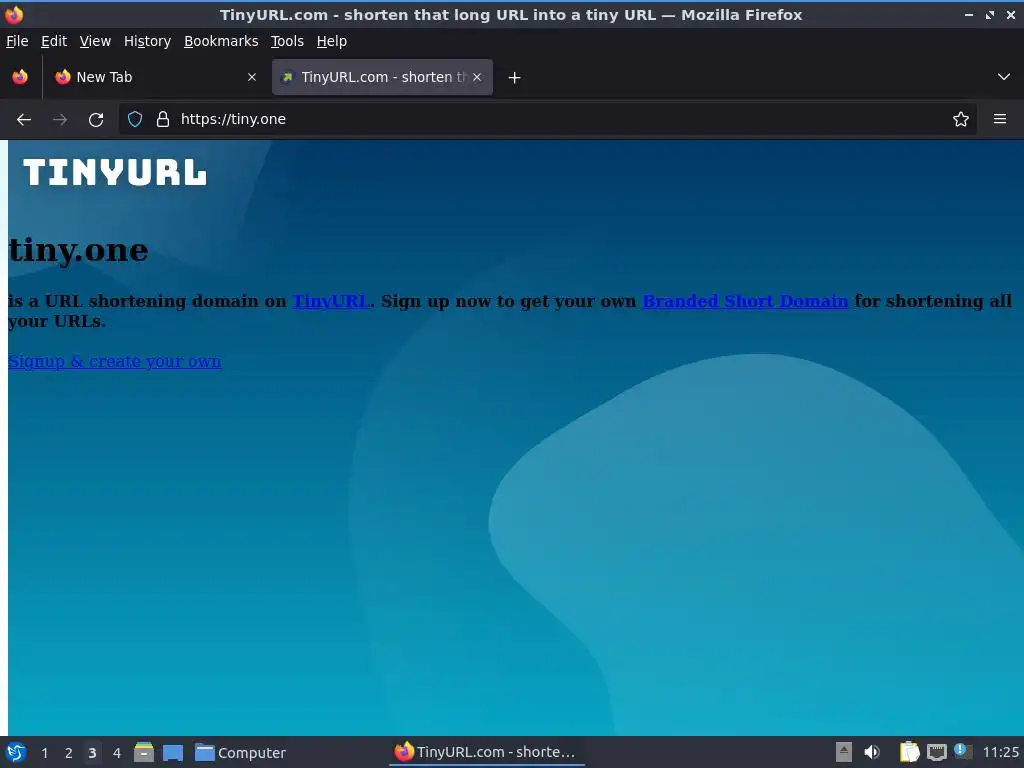
Task: Open the Bookmarks menu
Action: coord(221,41)
